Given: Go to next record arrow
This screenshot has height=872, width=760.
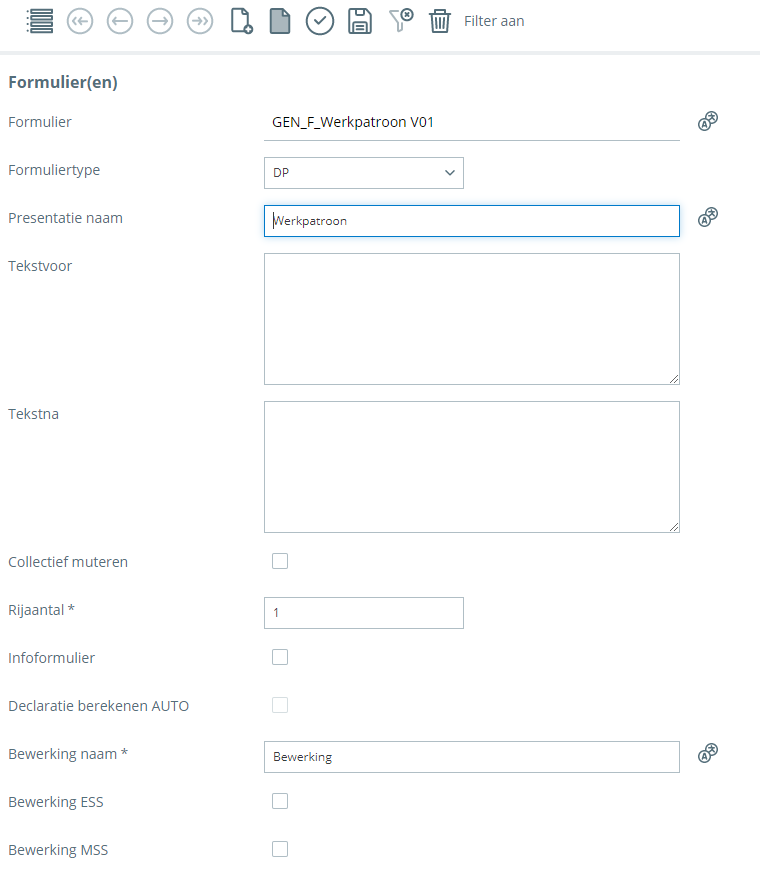Looking at the screenshot, I should 160,21.
